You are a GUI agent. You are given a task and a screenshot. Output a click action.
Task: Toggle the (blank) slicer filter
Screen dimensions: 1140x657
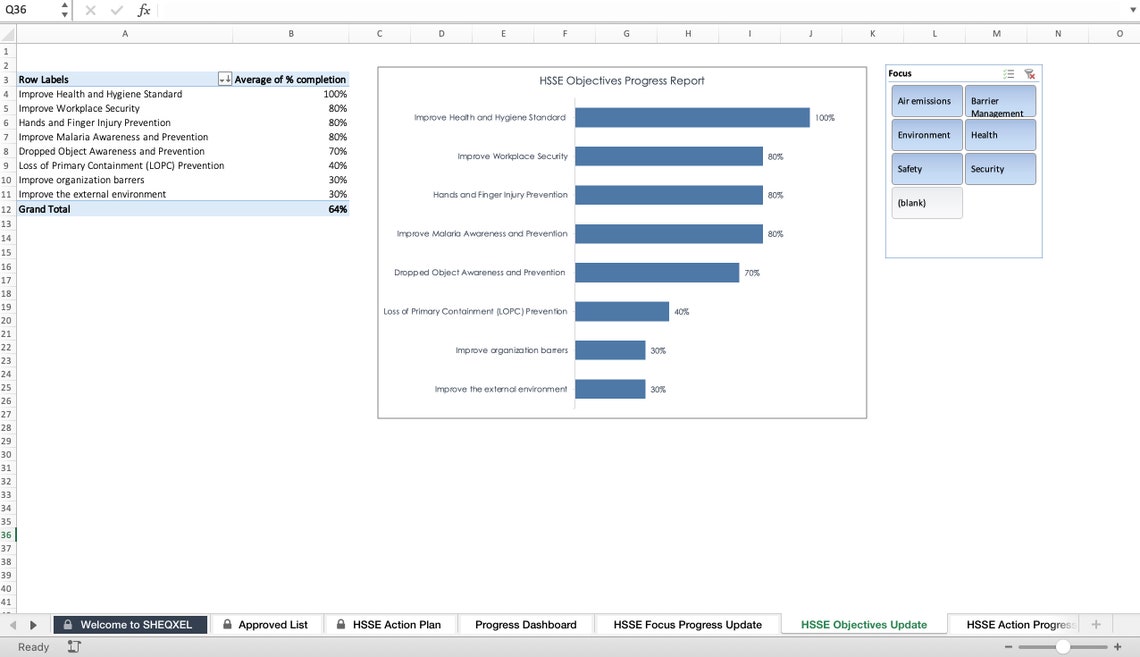coord(926,202)
